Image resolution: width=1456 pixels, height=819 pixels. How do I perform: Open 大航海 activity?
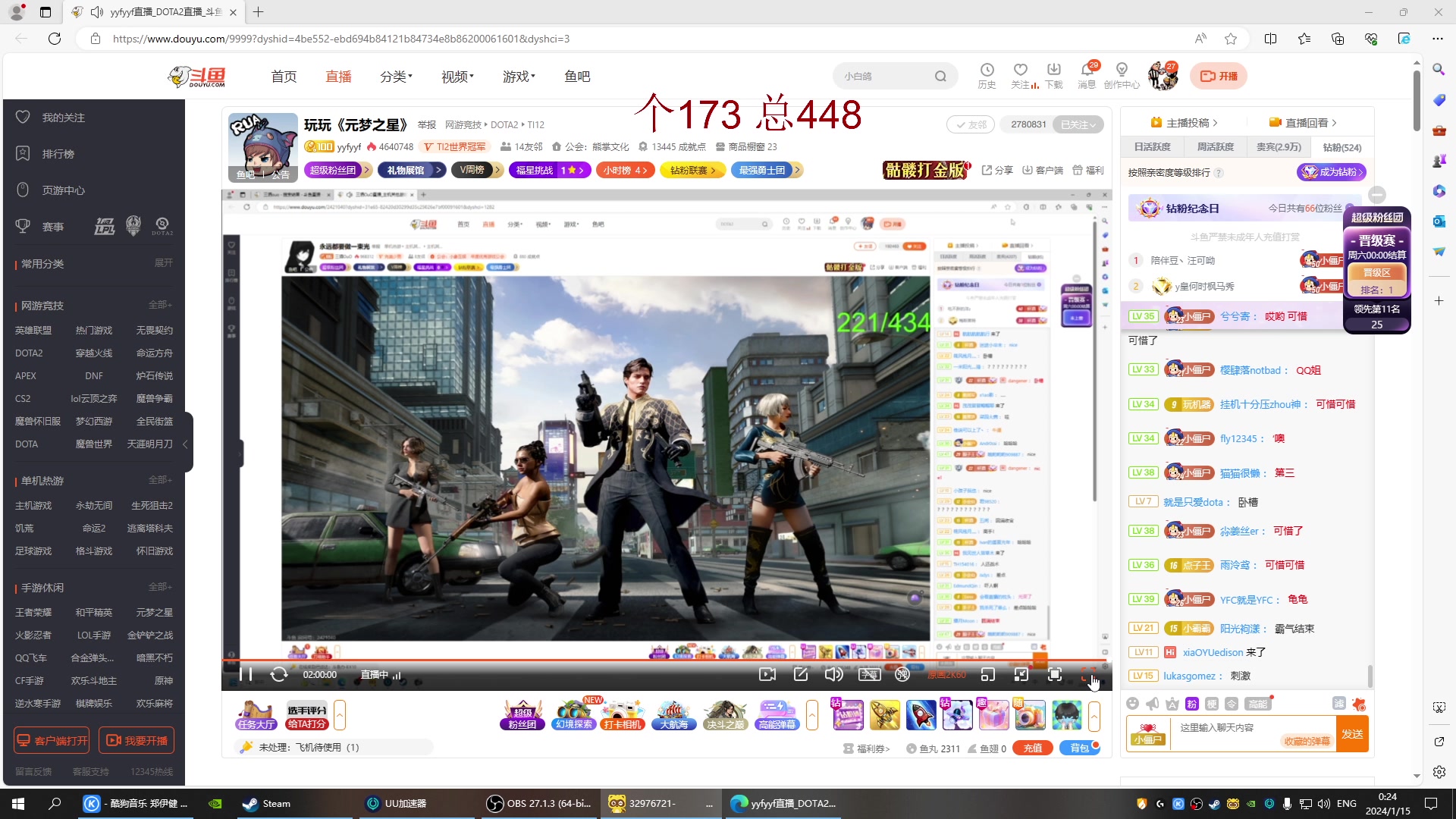[x=673, y=715]
